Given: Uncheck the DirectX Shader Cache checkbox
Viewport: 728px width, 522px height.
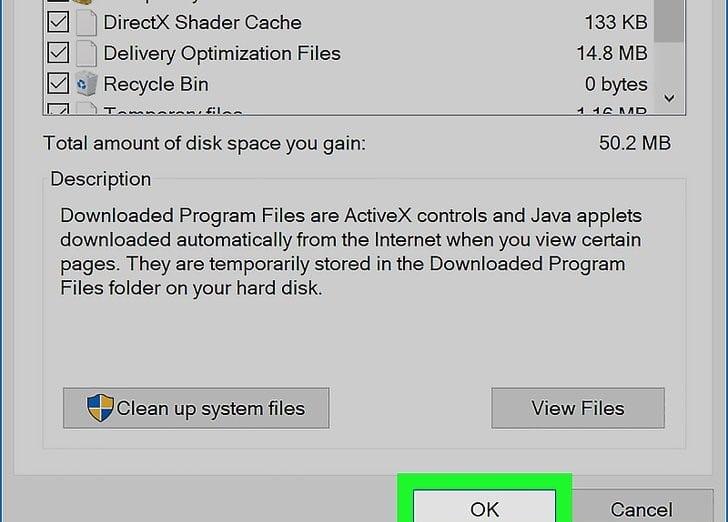Looking at the screenshot, I should click(x=58, y=22).
